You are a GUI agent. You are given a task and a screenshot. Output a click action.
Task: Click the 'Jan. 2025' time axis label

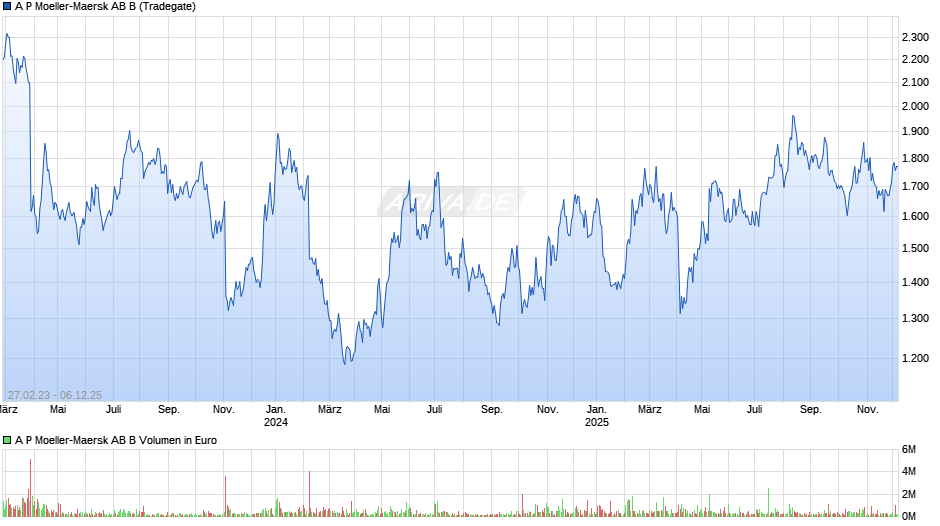(596, 416)
